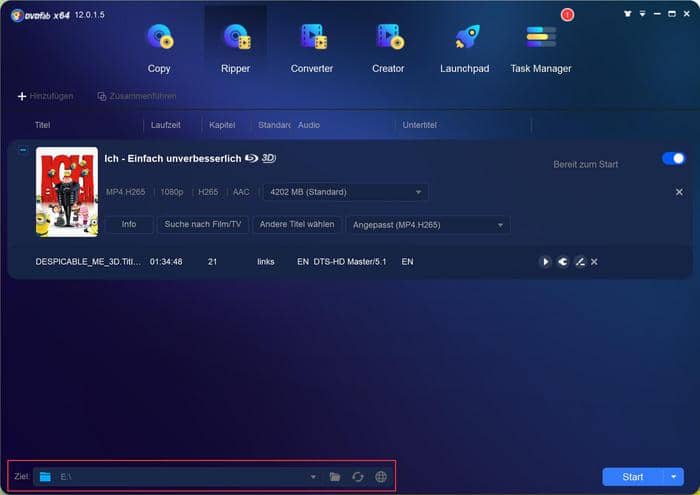
Task: Click the Start button
Action: pos(633,477)
